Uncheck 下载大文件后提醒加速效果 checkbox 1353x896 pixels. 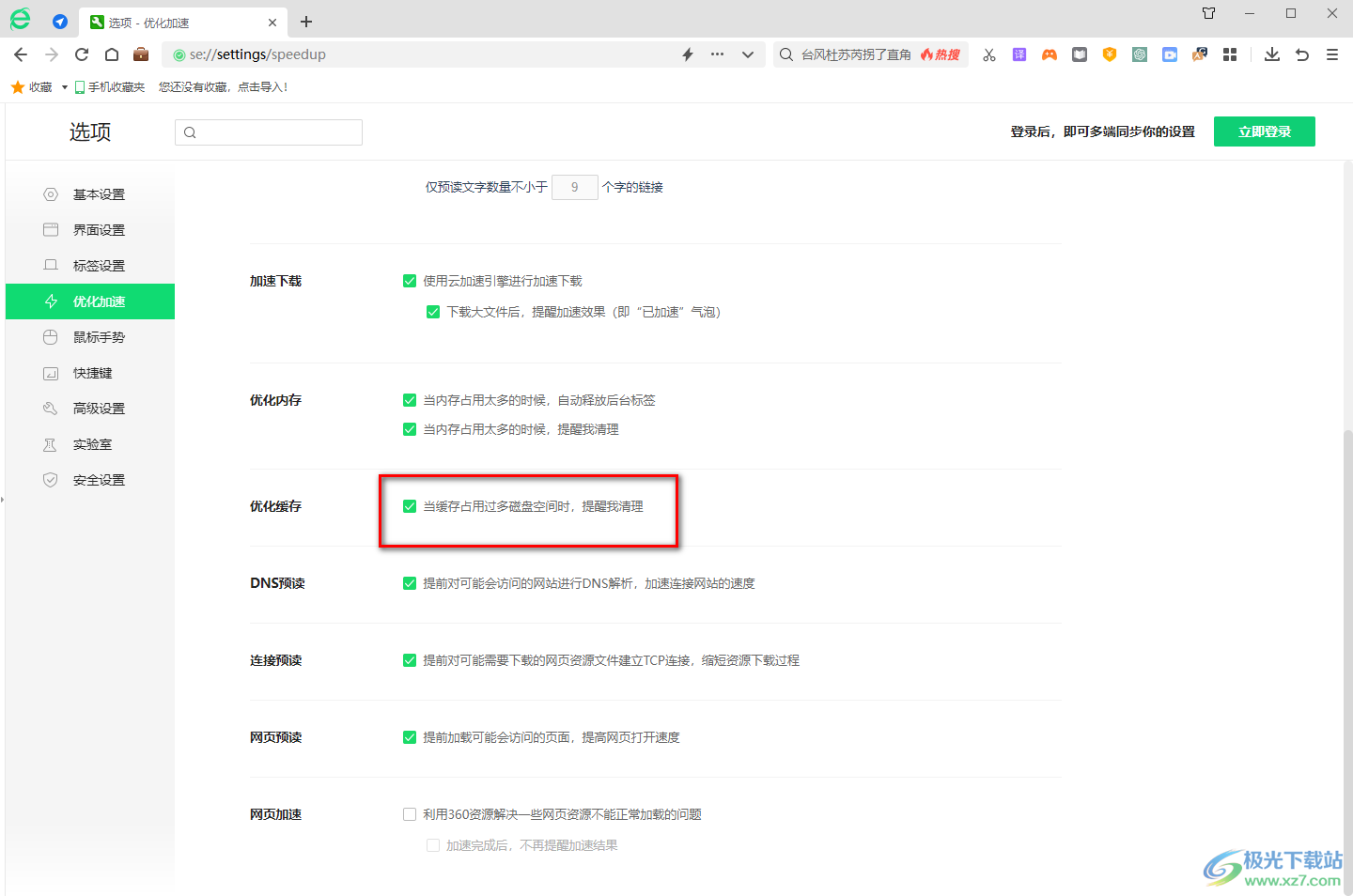[433, 312]
